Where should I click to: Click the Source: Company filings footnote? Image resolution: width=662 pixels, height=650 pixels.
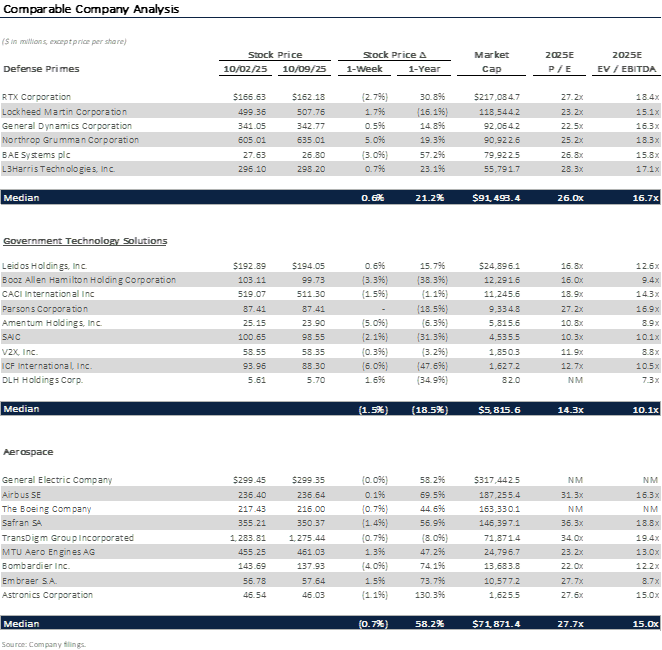coord(44,644)
